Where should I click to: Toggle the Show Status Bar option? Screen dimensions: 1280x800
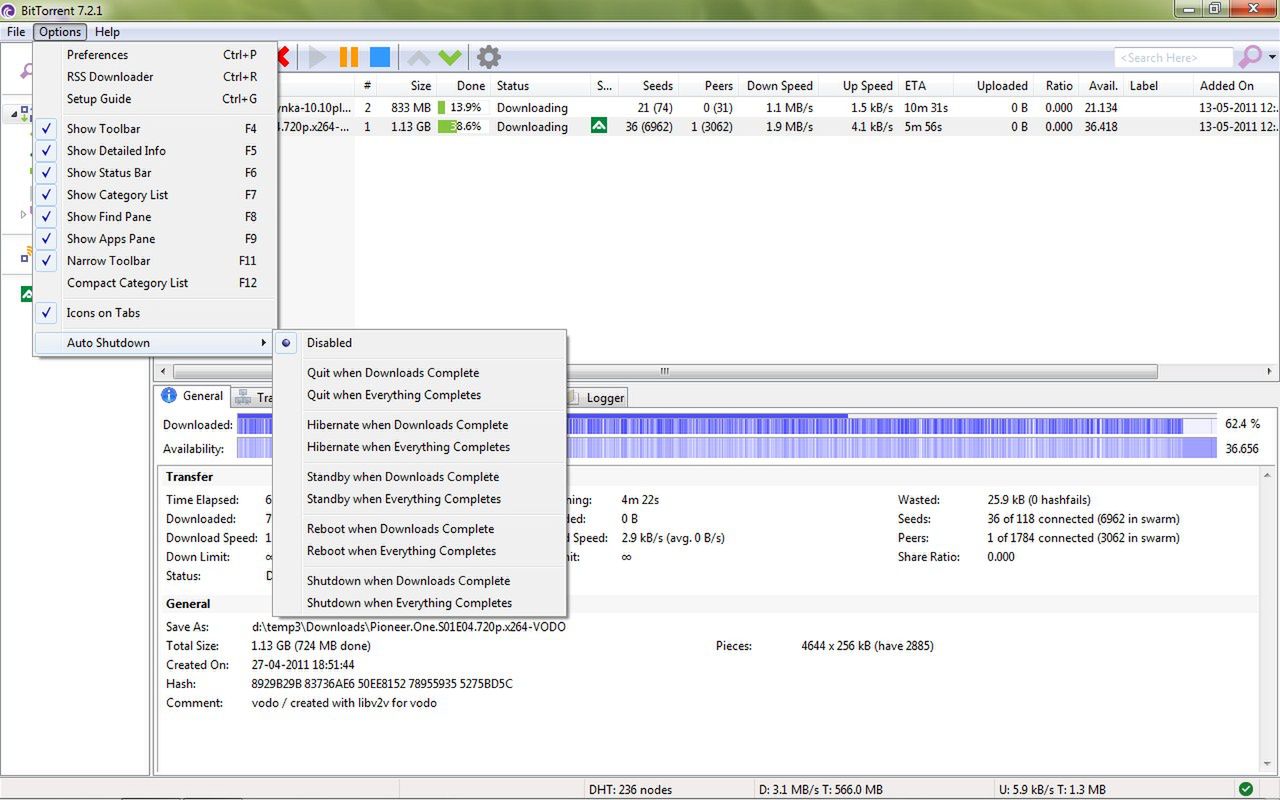(155, 172)
